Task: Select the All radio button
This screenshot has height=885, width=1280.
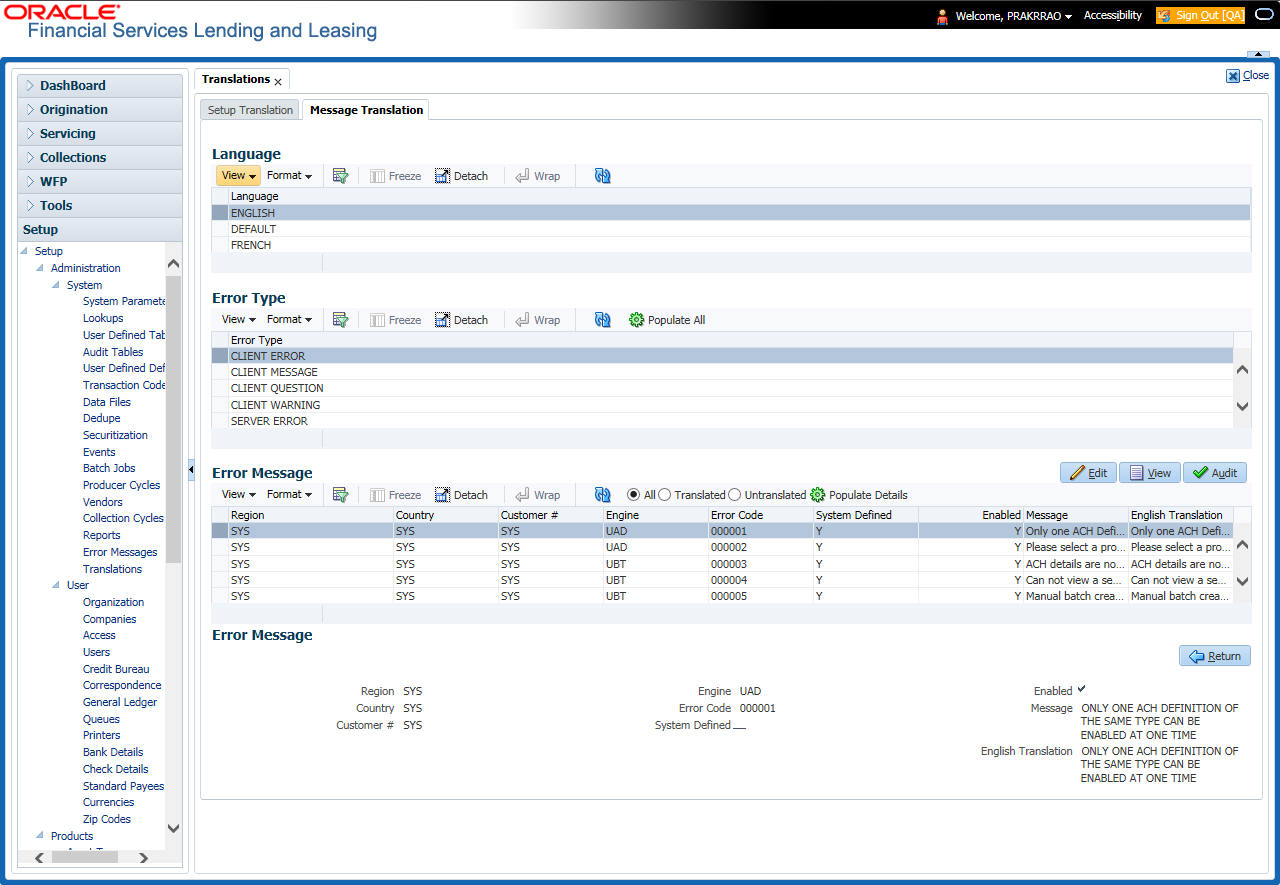Action: 633,495
